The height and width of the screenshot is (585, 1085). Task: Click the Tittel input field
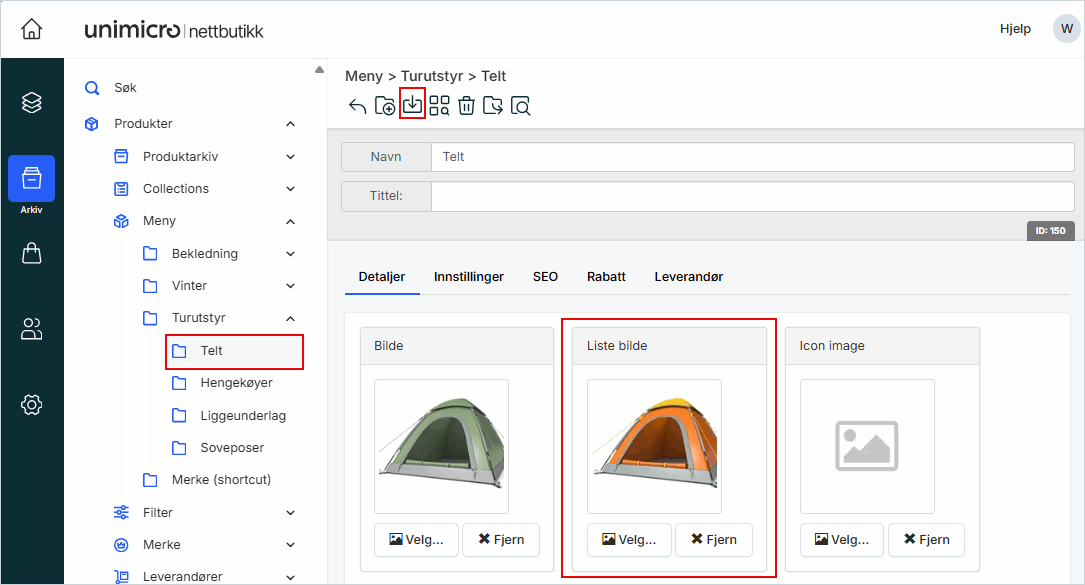pos(752,196)
